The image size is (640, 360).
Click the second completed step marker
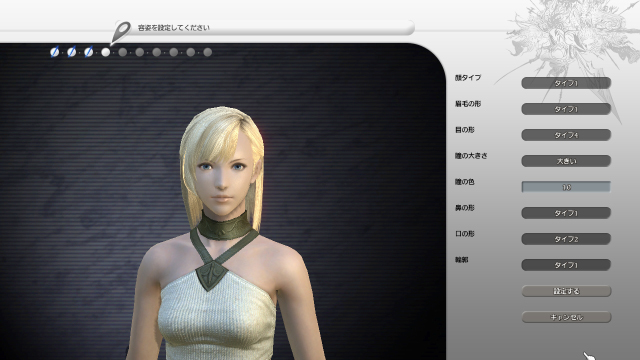pyautogui.click(x=71, y=52)
